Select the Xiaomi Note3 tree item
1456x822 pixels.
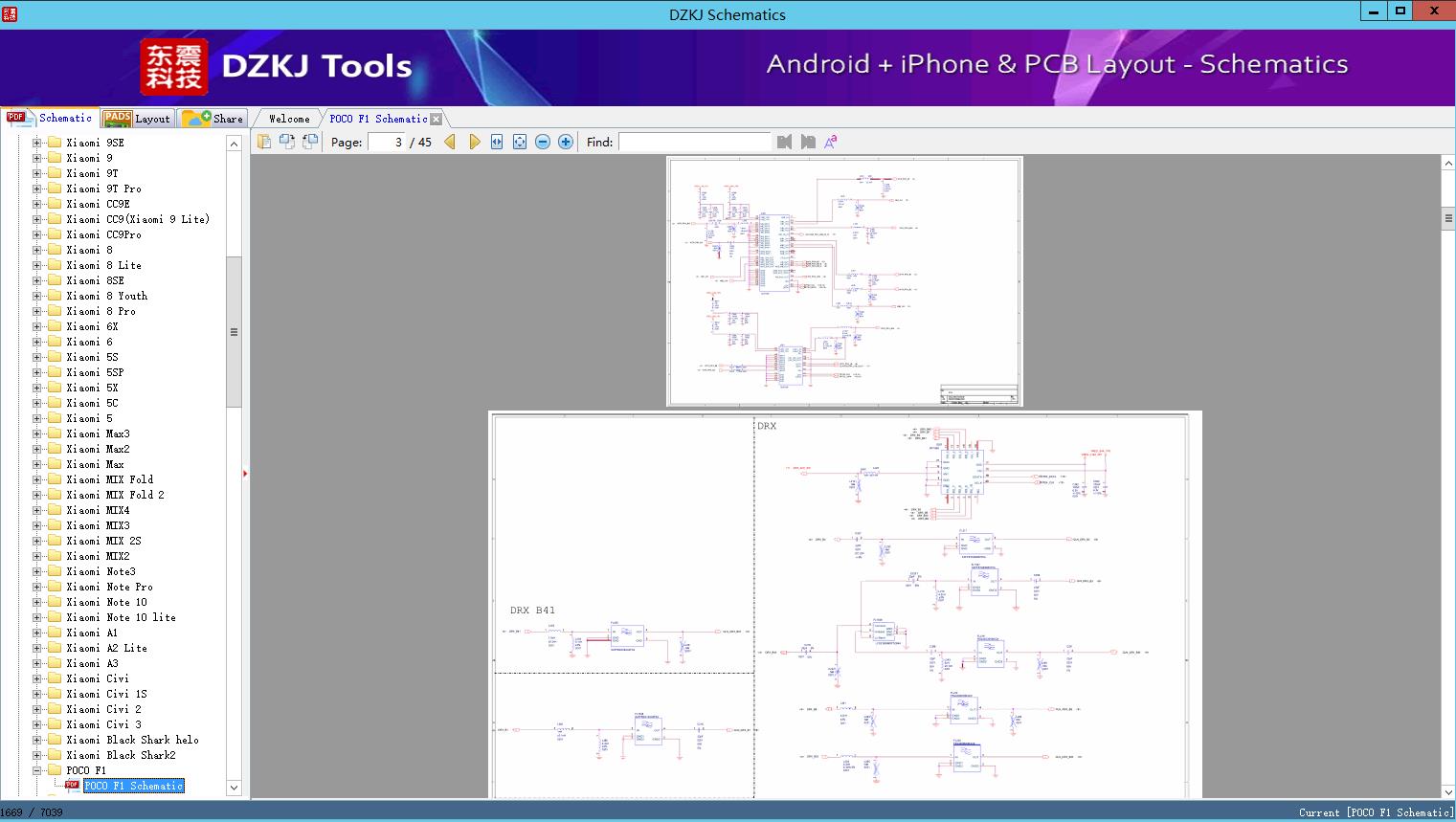pyautogui.click(x=101, y=571)
